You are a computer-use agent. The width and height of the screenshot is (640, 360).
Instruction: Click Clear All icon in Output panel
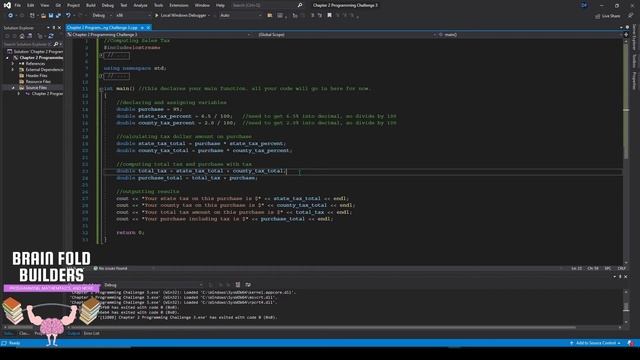(238, 284)
